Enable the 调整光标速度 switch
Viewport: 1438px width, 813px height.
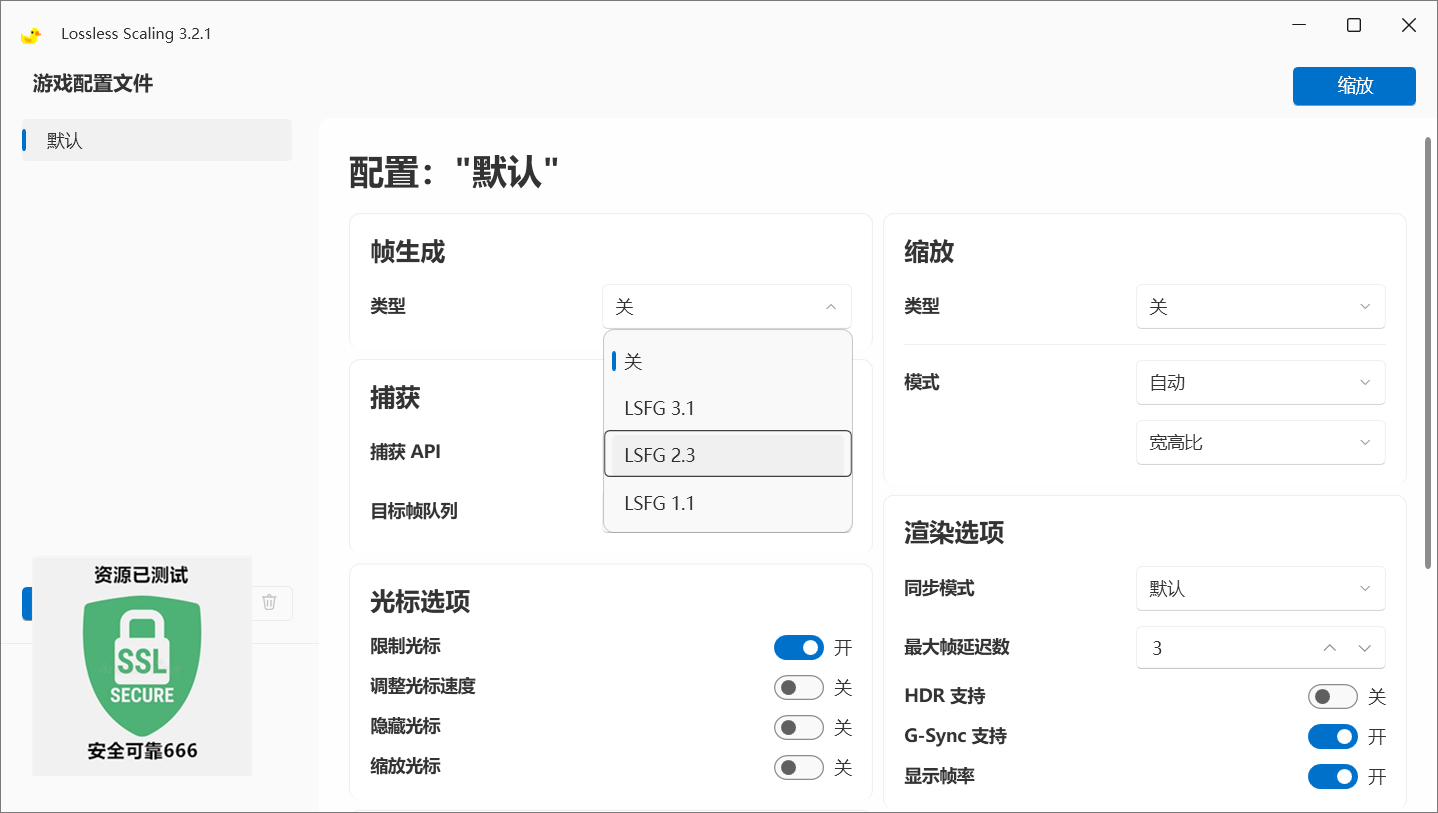(x=799, y=687)
